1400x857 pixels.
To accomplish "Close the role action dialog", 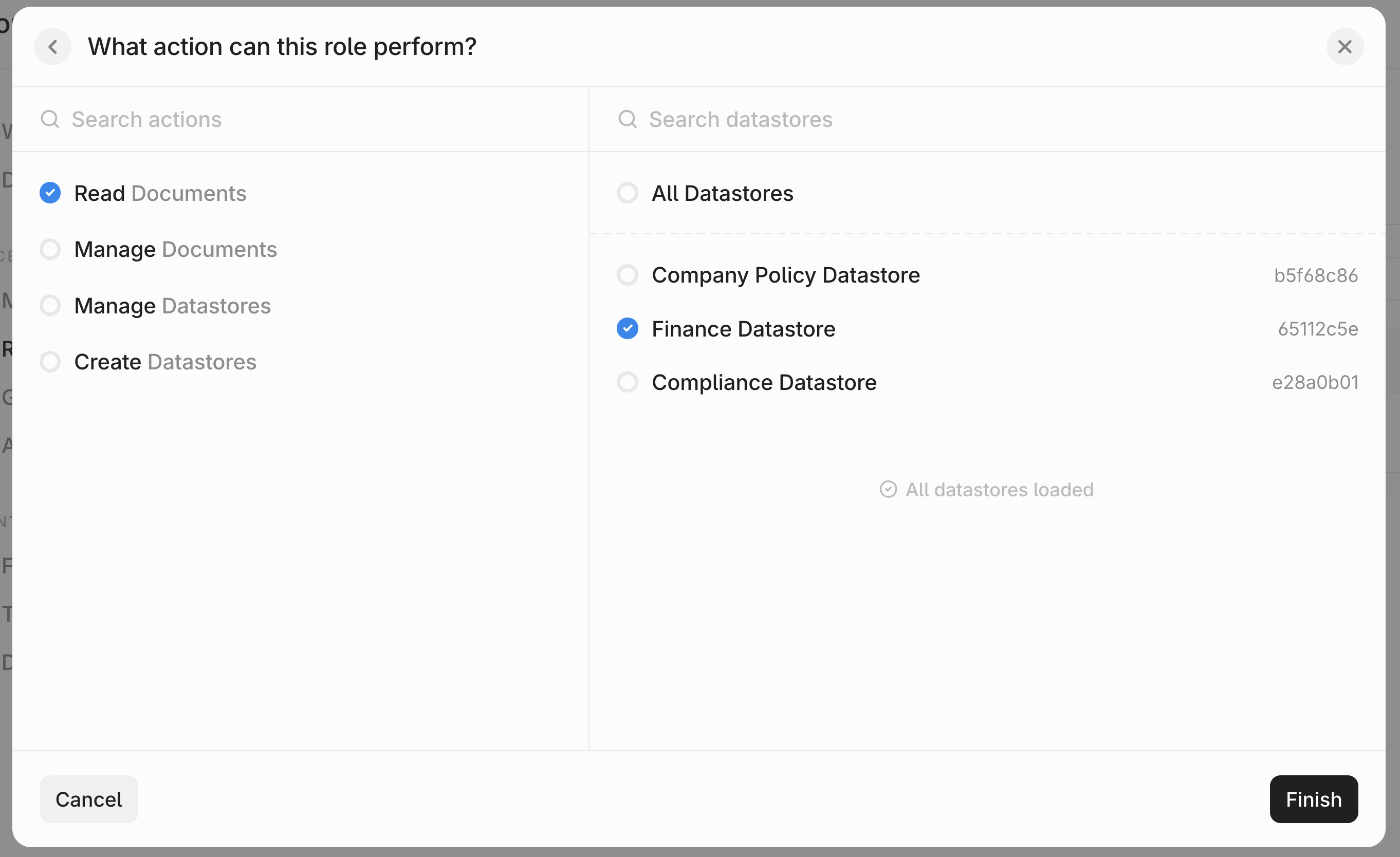I will [x=1344, y=47].
